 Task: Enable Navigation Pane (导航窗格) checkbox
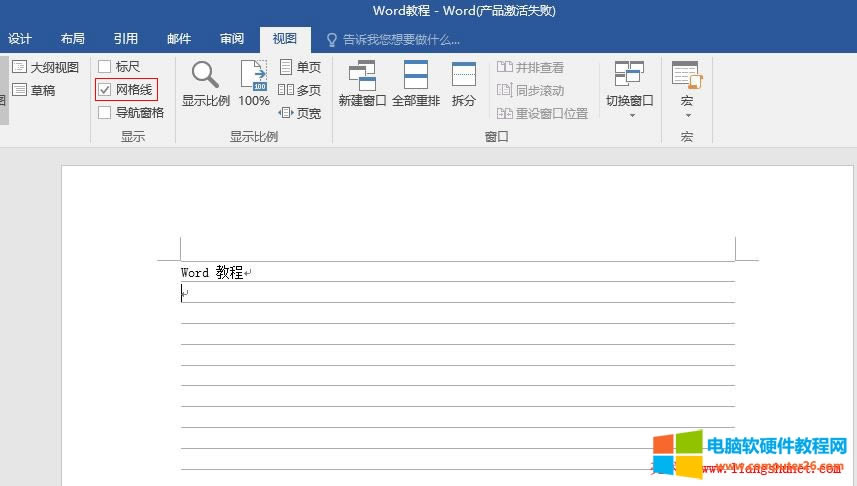105,113
